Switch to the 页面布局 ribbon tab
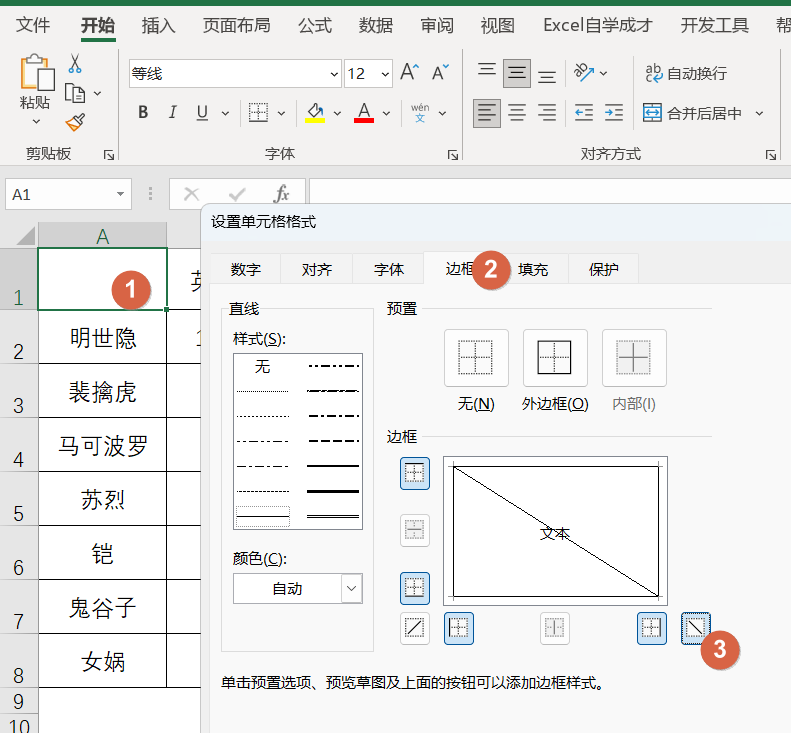Screen dimensions: 791x733 (x=236, y=25)
